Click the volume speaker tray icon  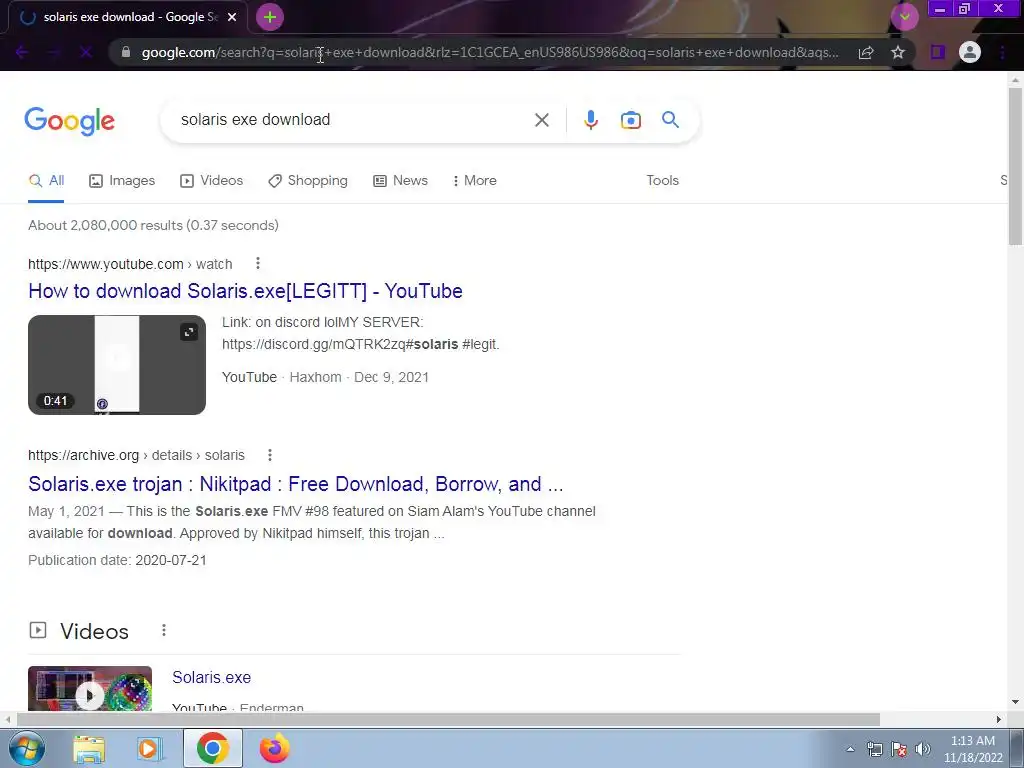click(923, 749)
